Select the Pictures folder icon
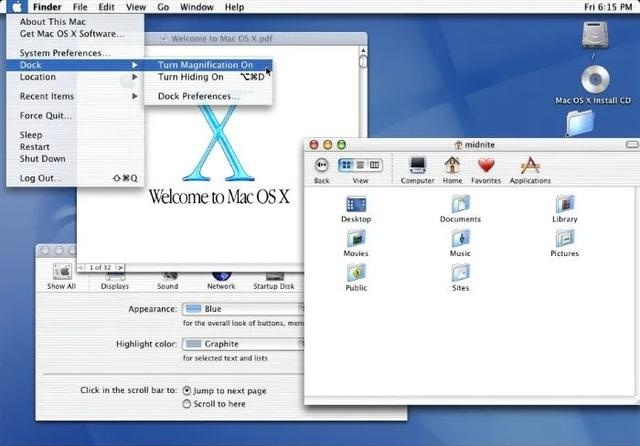 click(x=565, y=238)
